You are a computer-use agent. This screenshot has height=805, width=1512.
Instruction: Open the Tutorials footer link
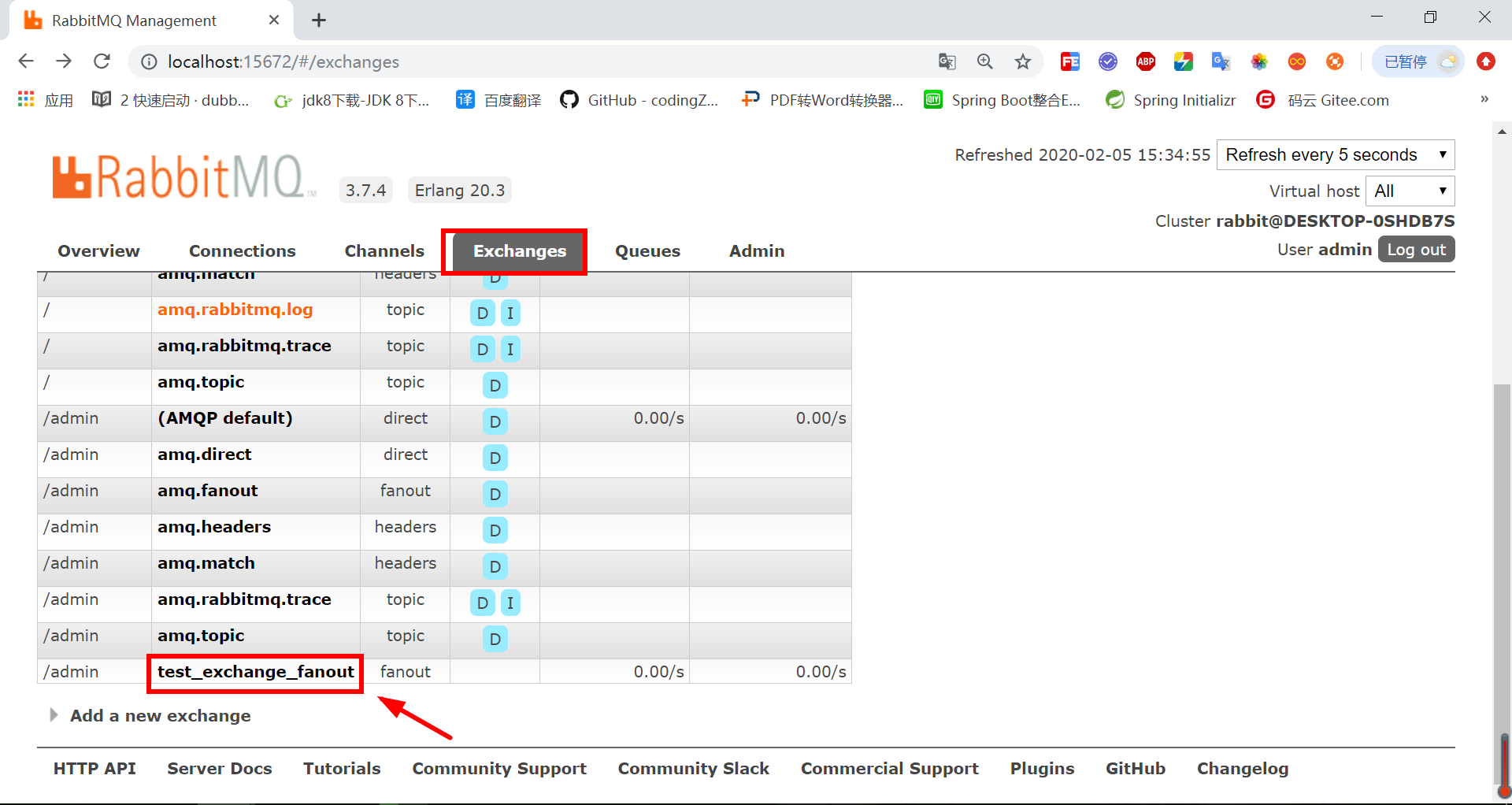click(342, 769)
